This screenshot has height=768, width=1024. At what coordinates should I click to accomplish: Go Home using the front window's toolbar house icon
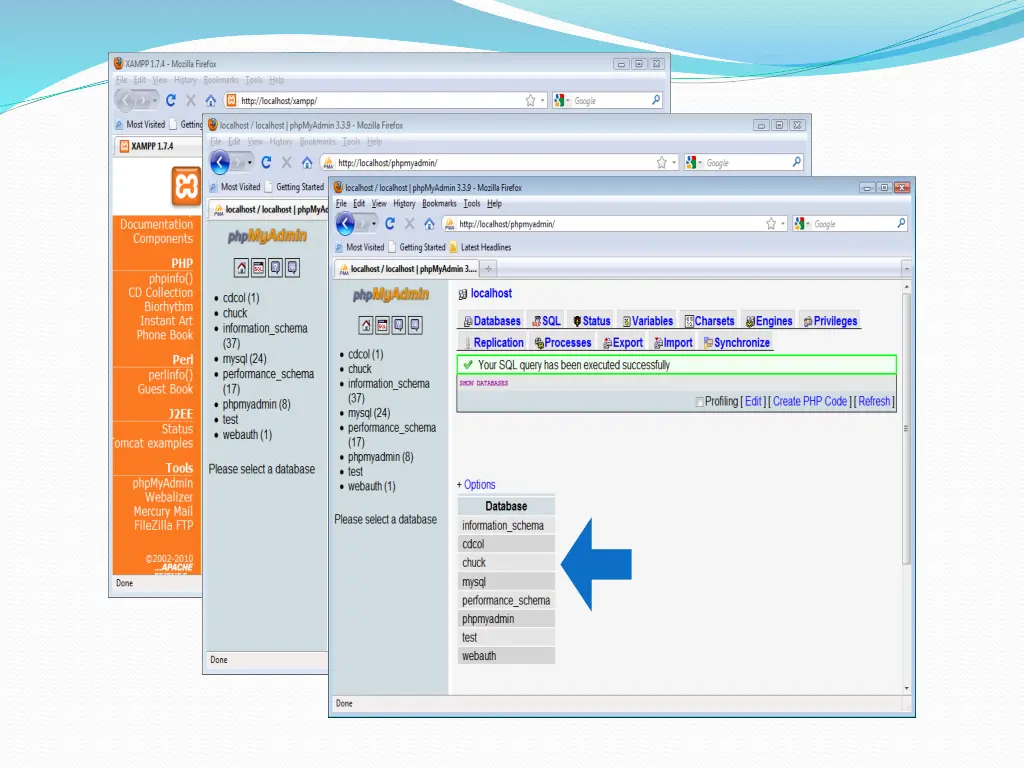tap(429, 224)
